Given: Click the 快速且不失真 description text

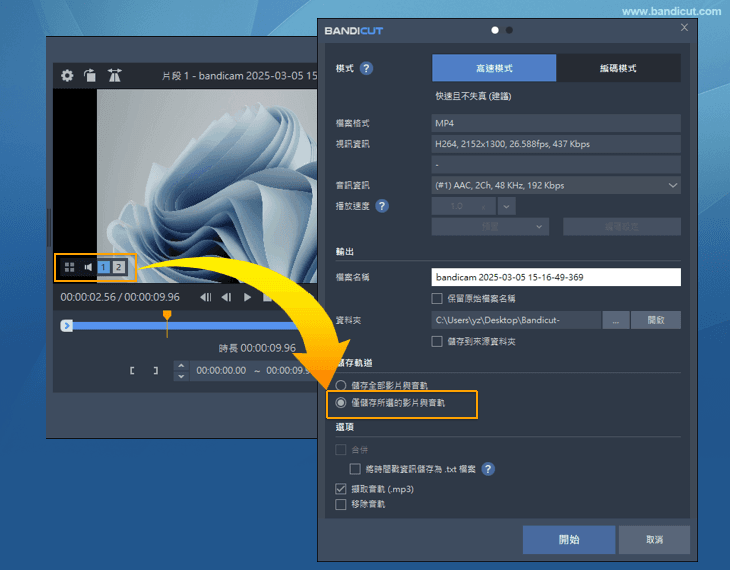Looking at the screenshot, I should click(473, 96).
